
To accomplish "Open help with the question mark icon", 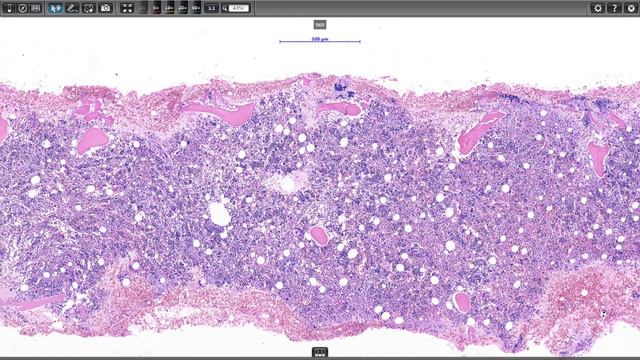I will pyautogui.click(x=614, y=8).
